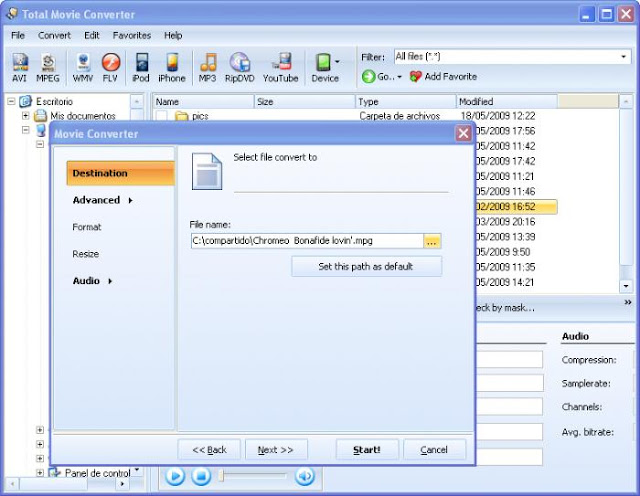The height and width of the screenshot is (496, 640).
Task: Open the File menu
Action: (x=18, y=36)
